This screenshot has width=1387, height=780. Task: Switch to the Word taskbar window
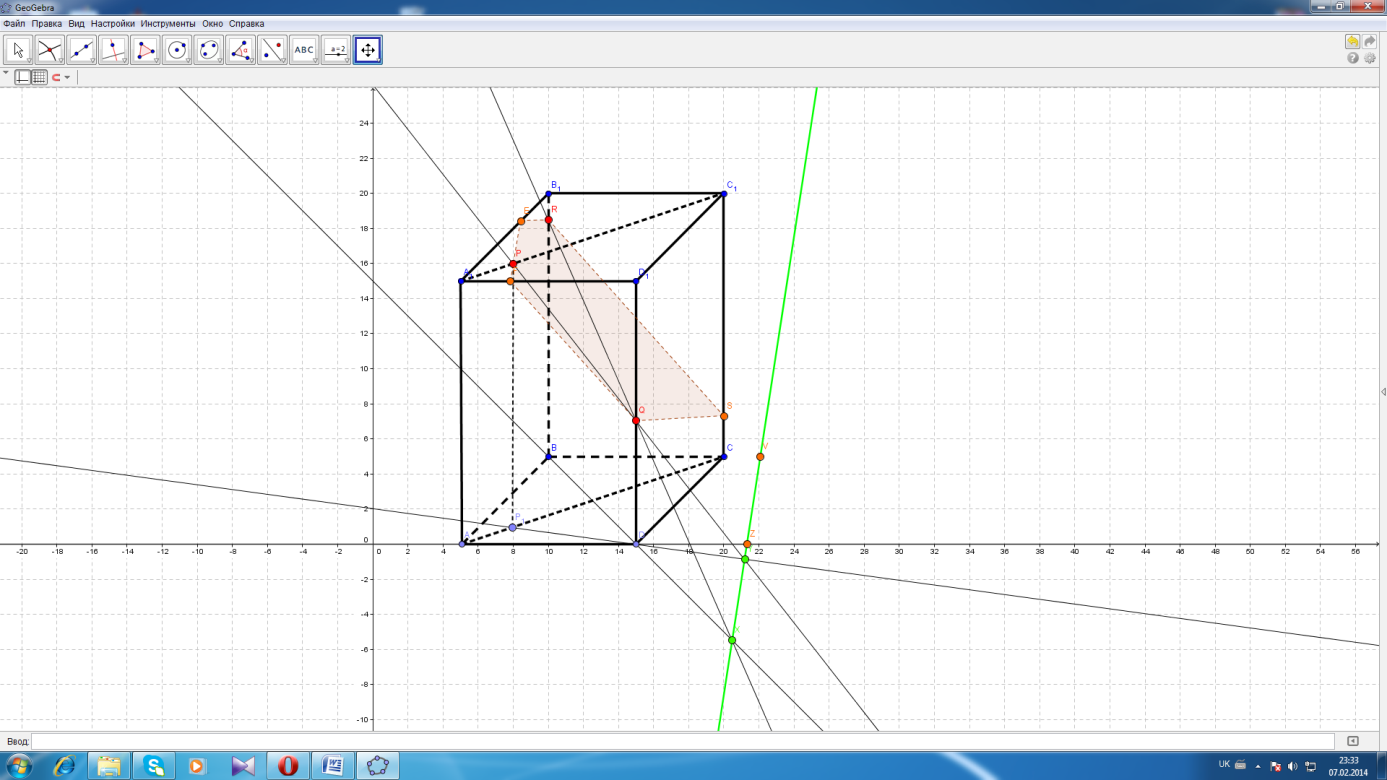click(333, 766)
